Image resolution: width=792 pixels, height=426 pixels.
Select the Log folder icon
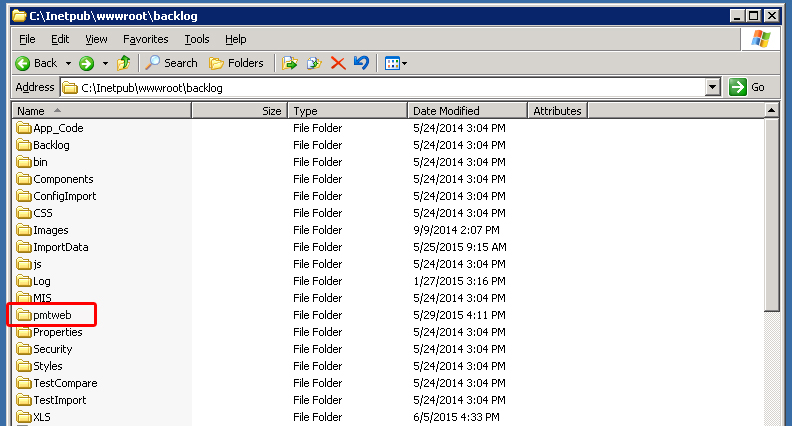24,280
